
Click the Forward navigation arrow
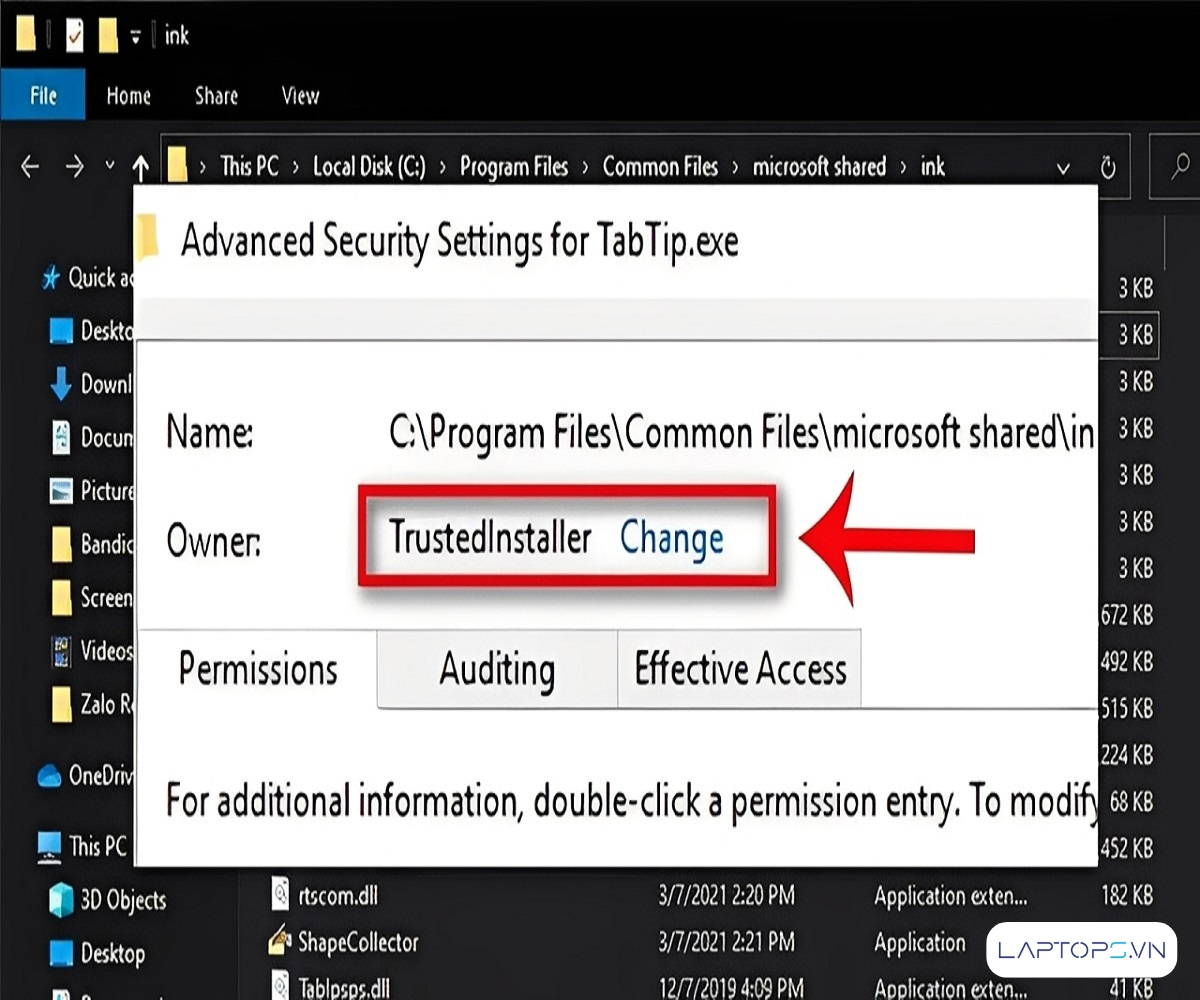74,167
